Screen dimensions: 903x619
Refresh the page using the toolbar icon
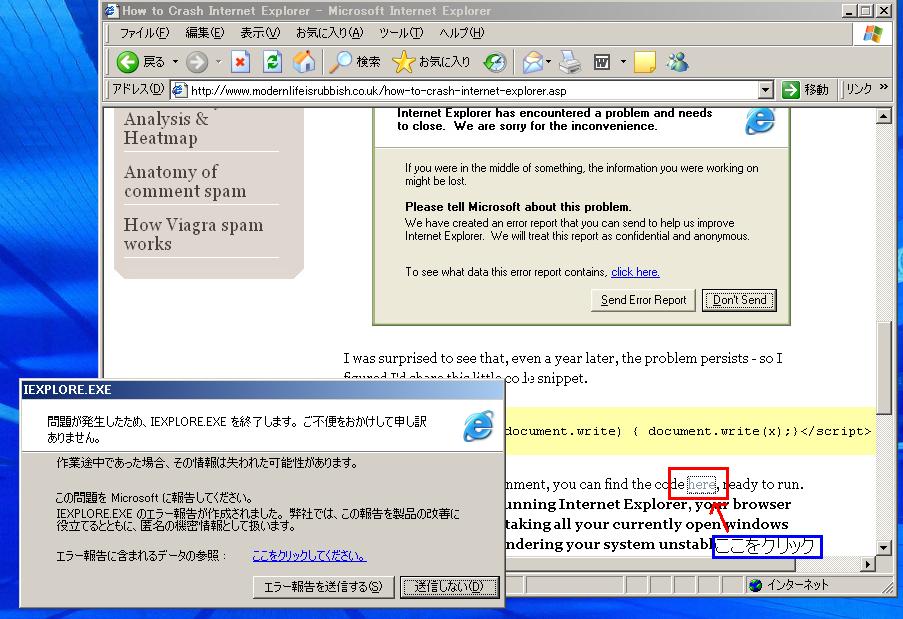(x=272, y=62)
